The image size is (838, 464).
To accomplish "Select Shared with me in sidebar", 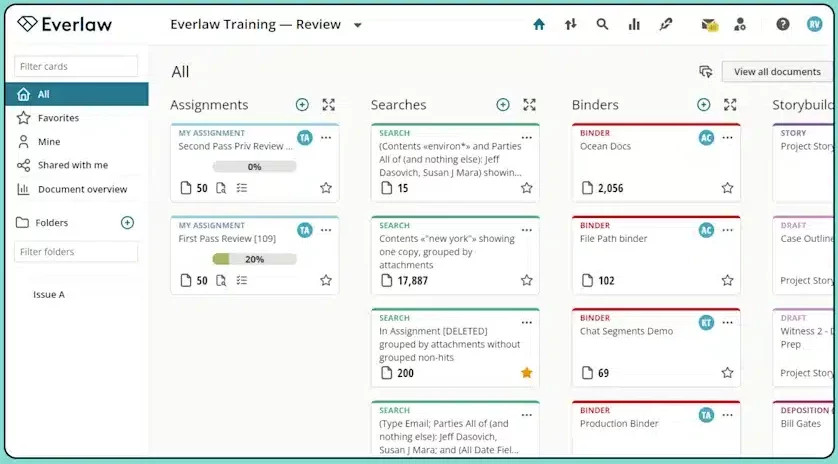I will click(77, 165).
